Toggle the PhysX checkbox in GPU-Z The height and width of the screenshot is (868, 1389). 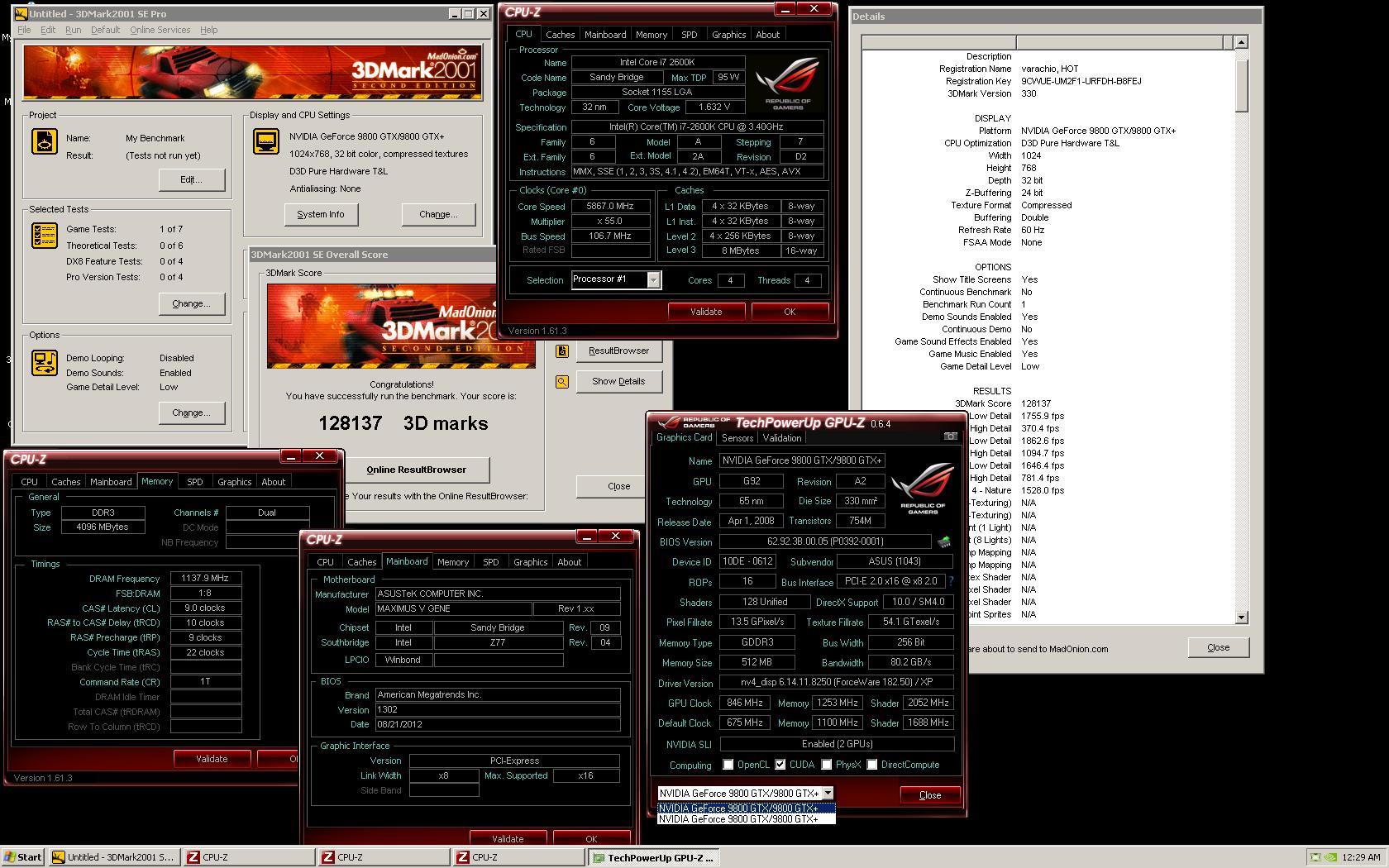tap(827, 765)
